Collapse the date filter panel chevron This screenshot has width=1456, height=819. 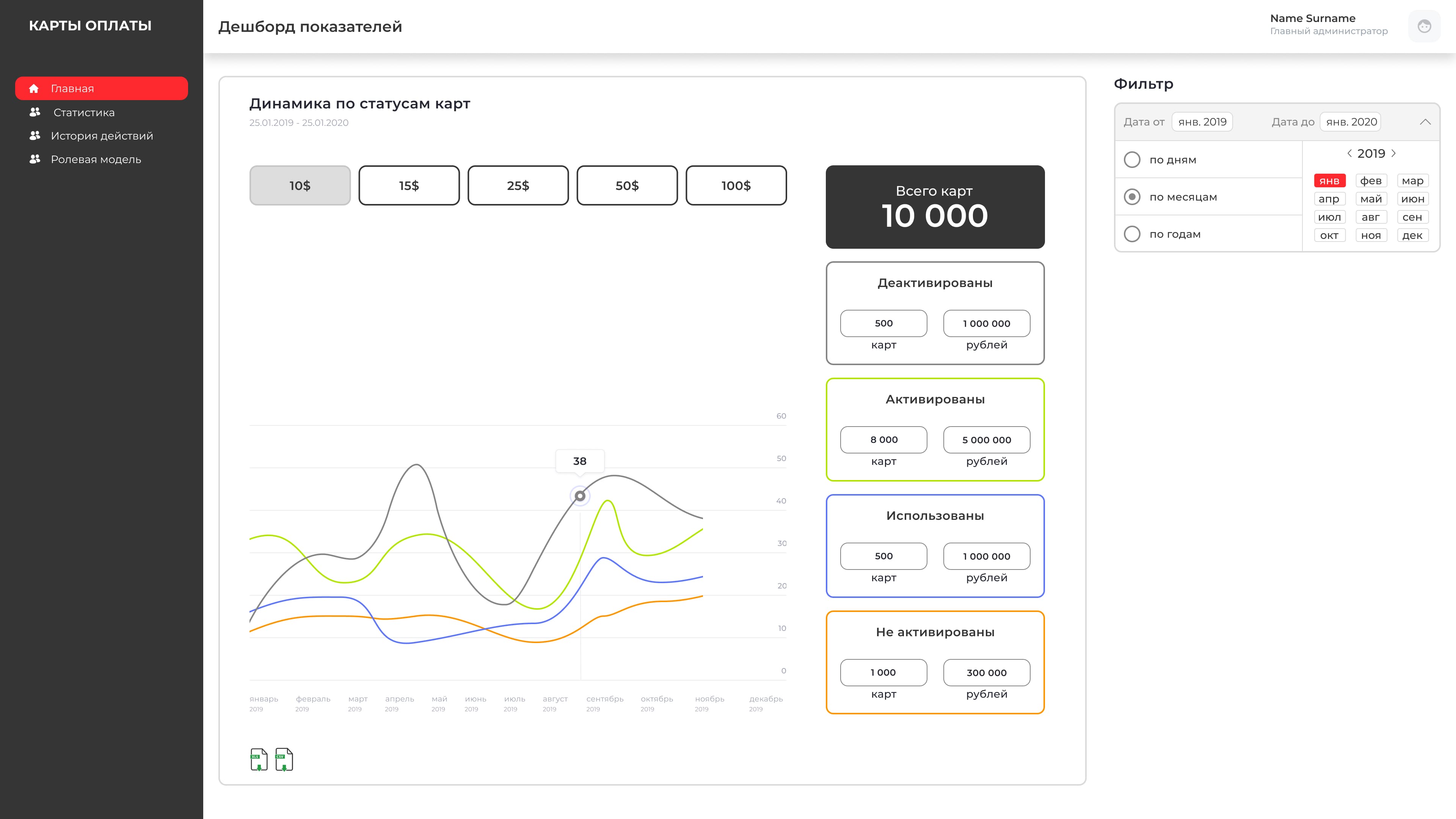(x=1425, y=122)
